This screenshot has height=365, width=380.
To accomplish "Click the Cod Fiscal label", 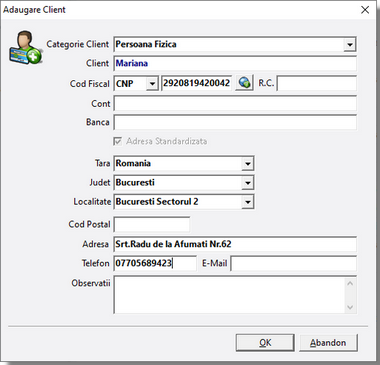I will point(90,84).
